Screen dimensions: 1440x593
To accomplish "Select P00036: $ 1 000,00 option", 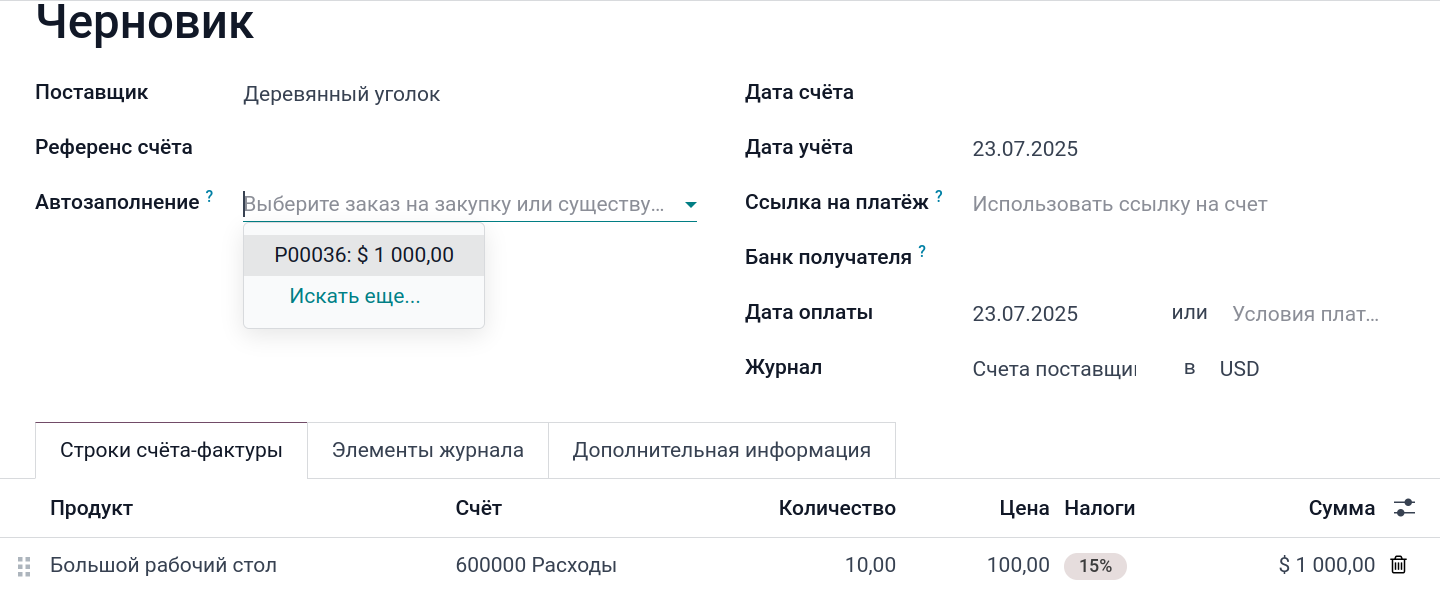I will click(x=364, y=255).
